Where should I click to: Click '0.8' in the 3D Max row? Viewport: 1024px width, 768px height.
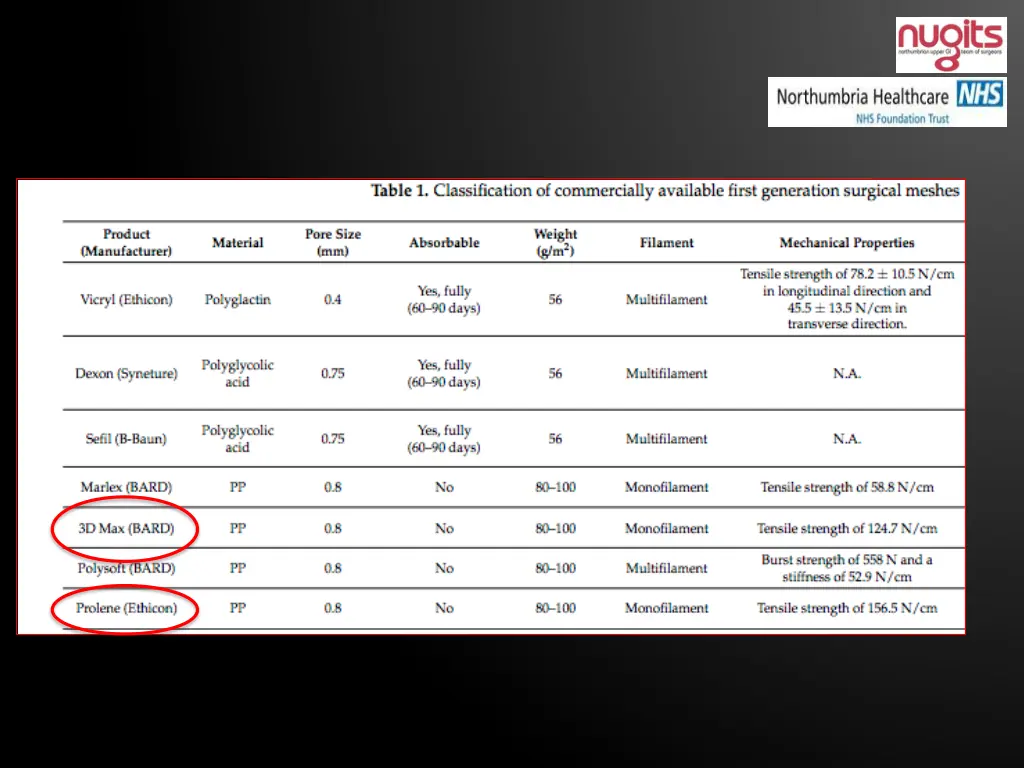[332, 528]
